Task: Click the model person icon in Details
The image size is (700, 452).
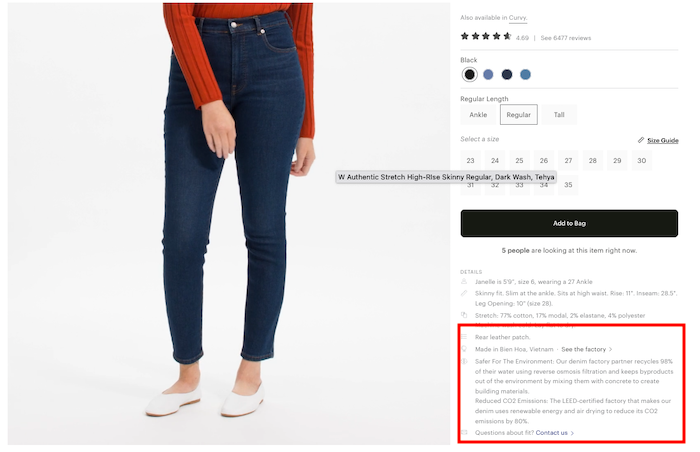Action: pos(464,281)
